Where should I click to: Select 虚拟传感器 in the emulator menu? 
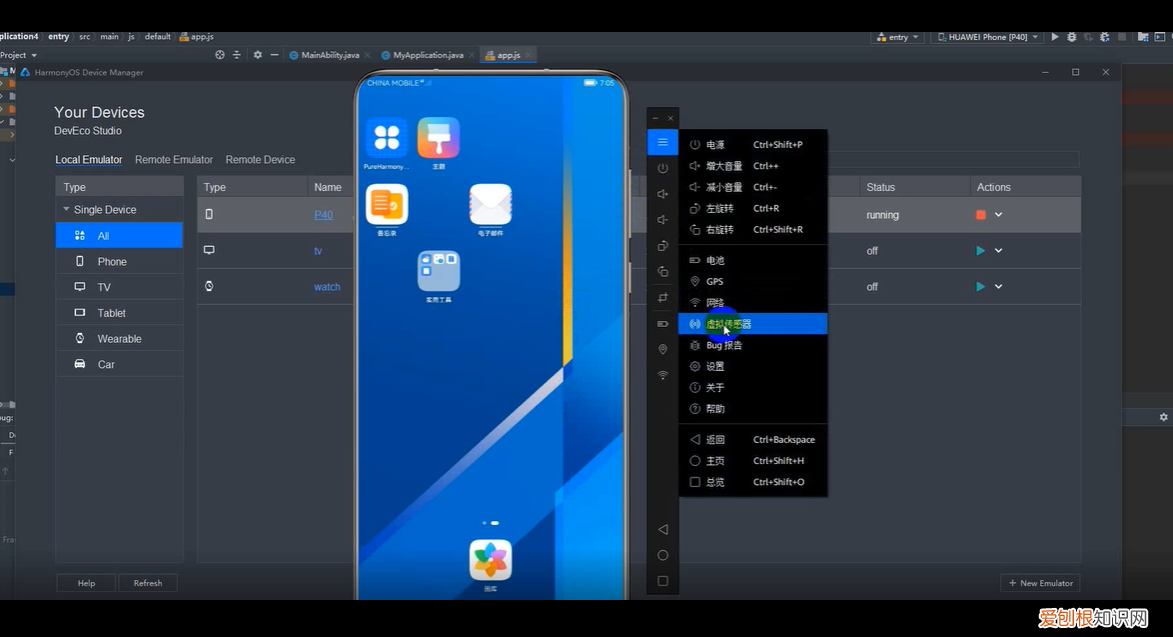click(751, 324)
